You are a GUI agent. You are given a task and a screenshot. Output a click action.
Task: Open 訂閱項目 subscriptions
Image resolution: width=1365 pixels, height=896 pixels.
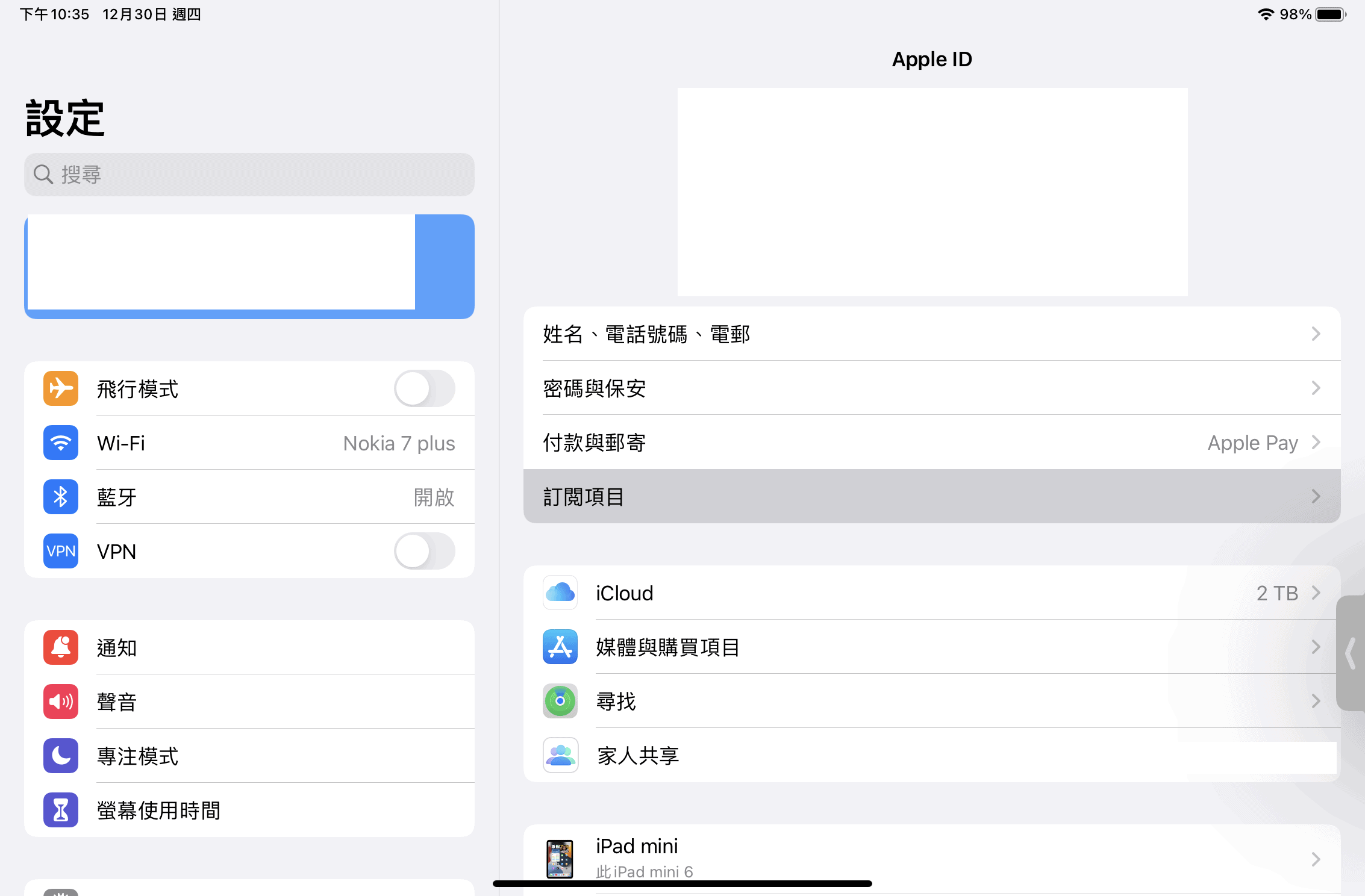pos(932,496)
